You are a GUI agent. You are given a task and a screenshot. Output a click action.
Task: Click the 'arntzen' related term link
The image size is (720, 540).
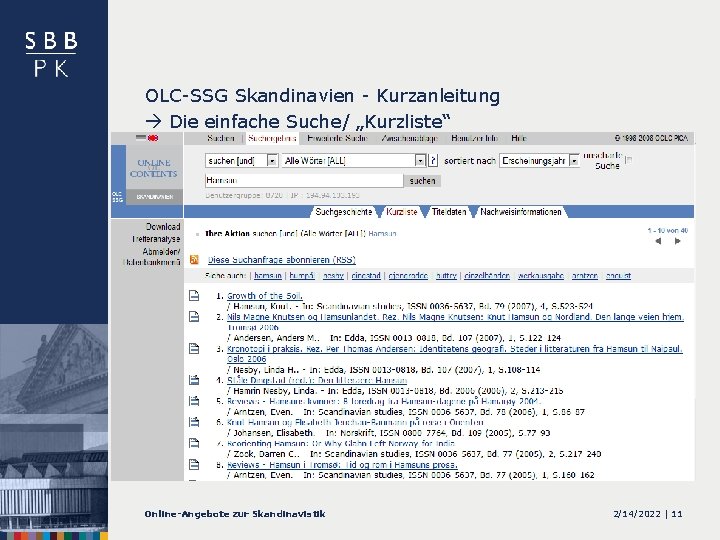585,276
